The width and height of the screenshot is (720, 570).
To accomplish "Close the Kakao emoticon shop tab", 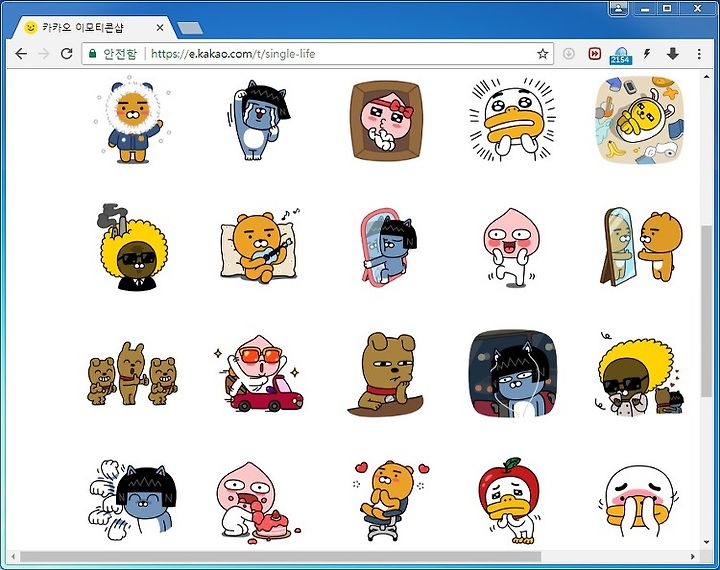I will click(160, 28).
